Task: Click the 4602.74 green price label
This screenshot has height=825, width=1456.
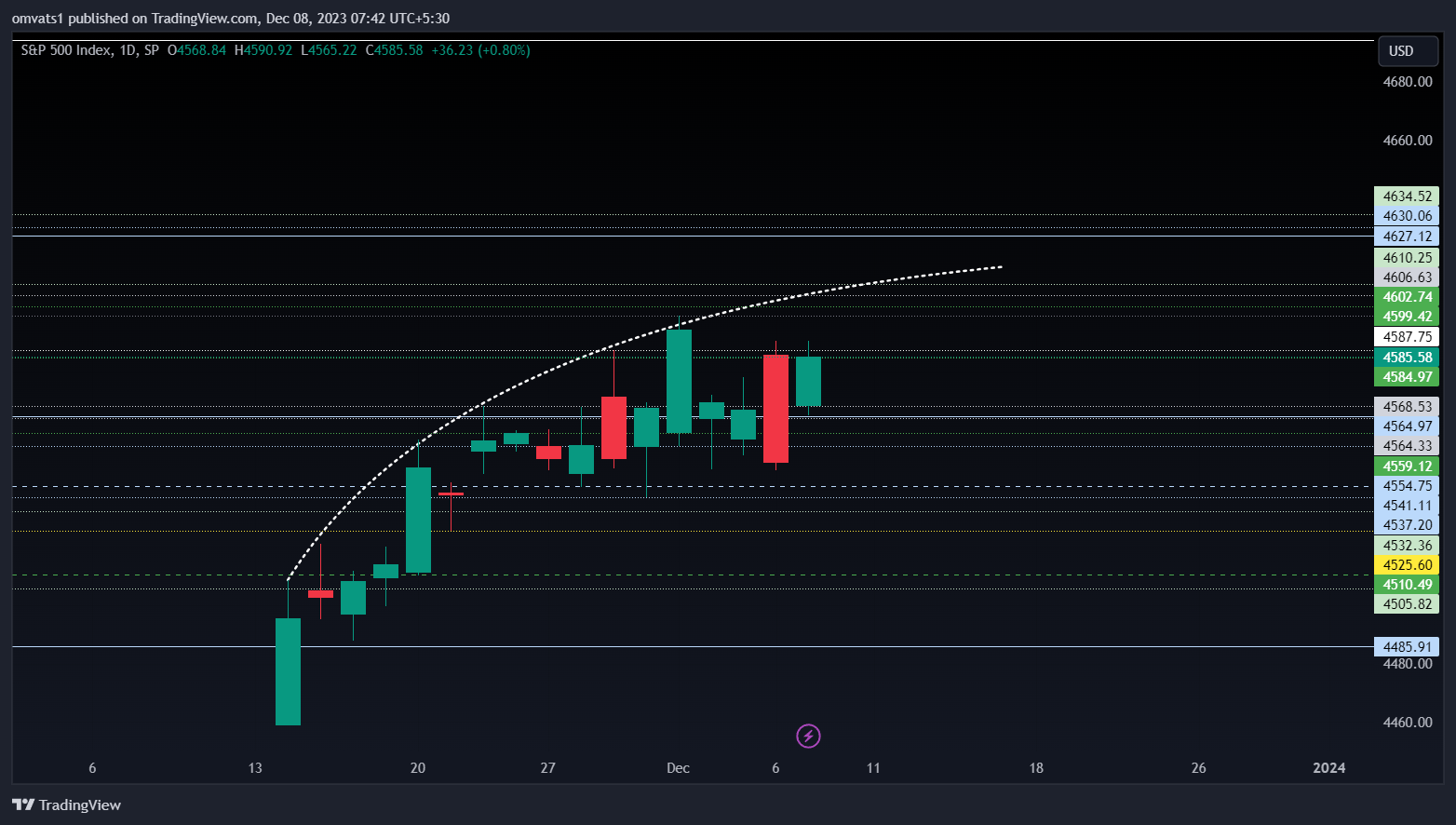Action: click(1407, 297)
